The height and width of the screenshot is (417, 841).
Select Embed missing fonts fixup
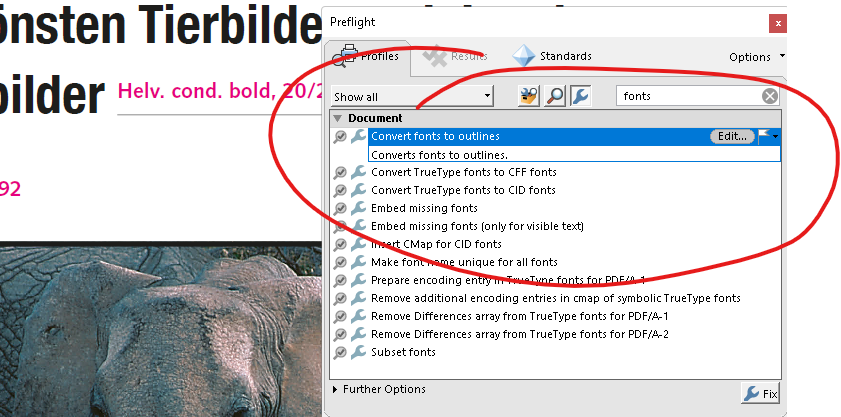[424, 208]
